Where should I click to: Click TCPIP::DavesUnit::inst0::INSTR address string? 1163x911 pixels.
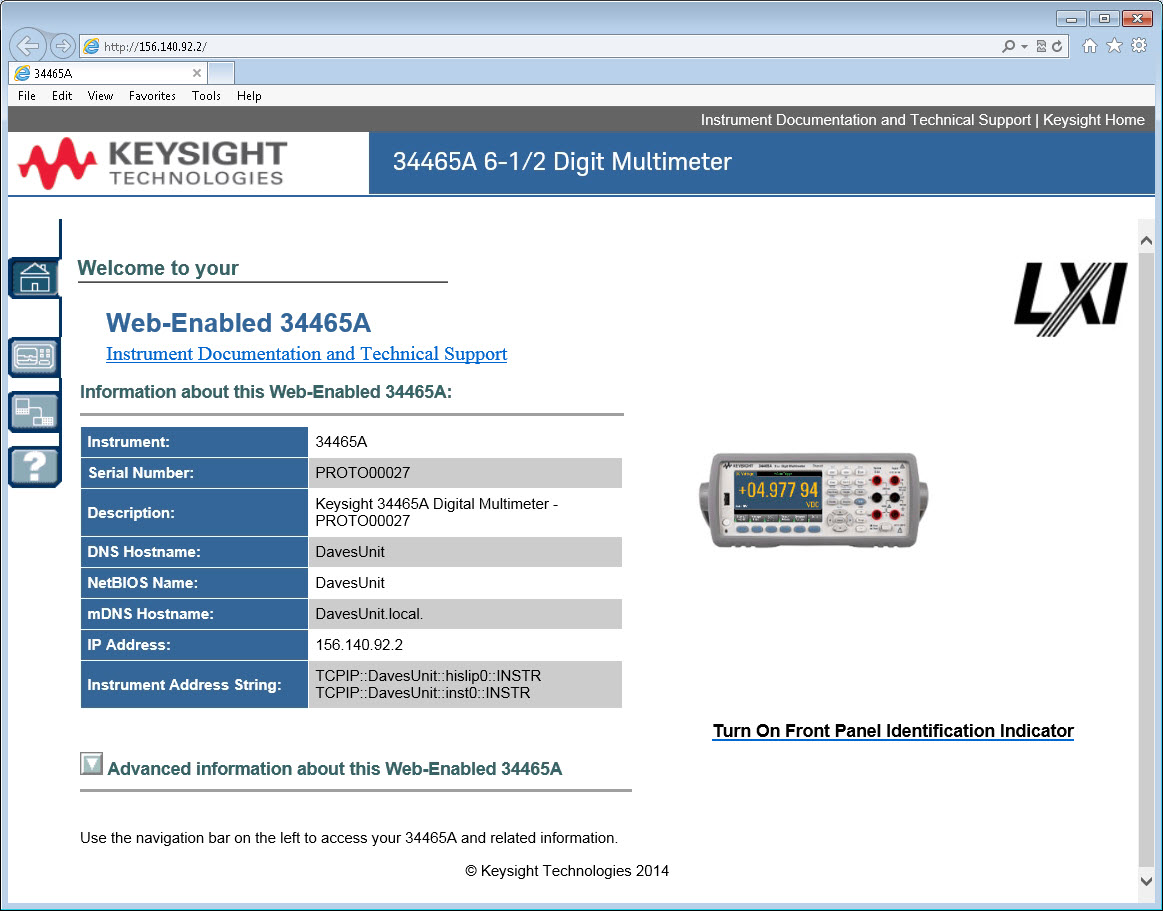pyautogui.click(x=423, y=693)
